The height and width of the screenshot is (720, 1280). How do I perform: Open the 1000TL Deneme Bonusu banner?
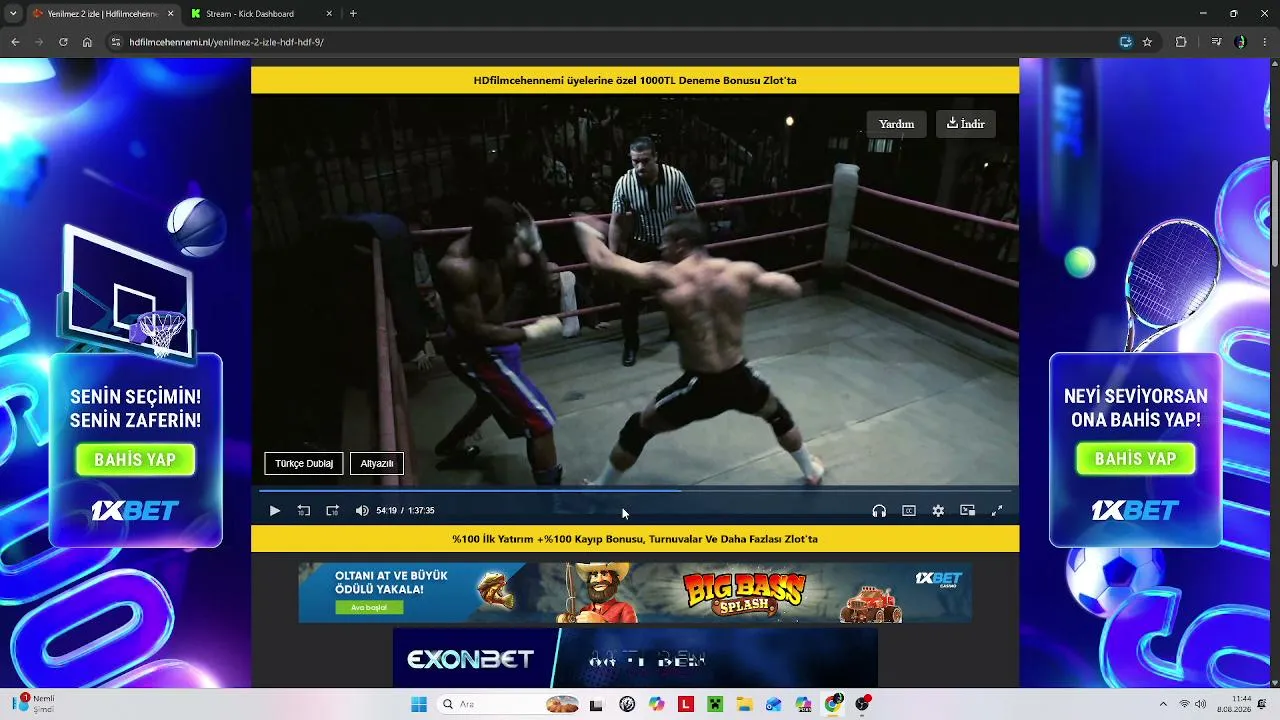pyautogui.click(x=635, y=80)
